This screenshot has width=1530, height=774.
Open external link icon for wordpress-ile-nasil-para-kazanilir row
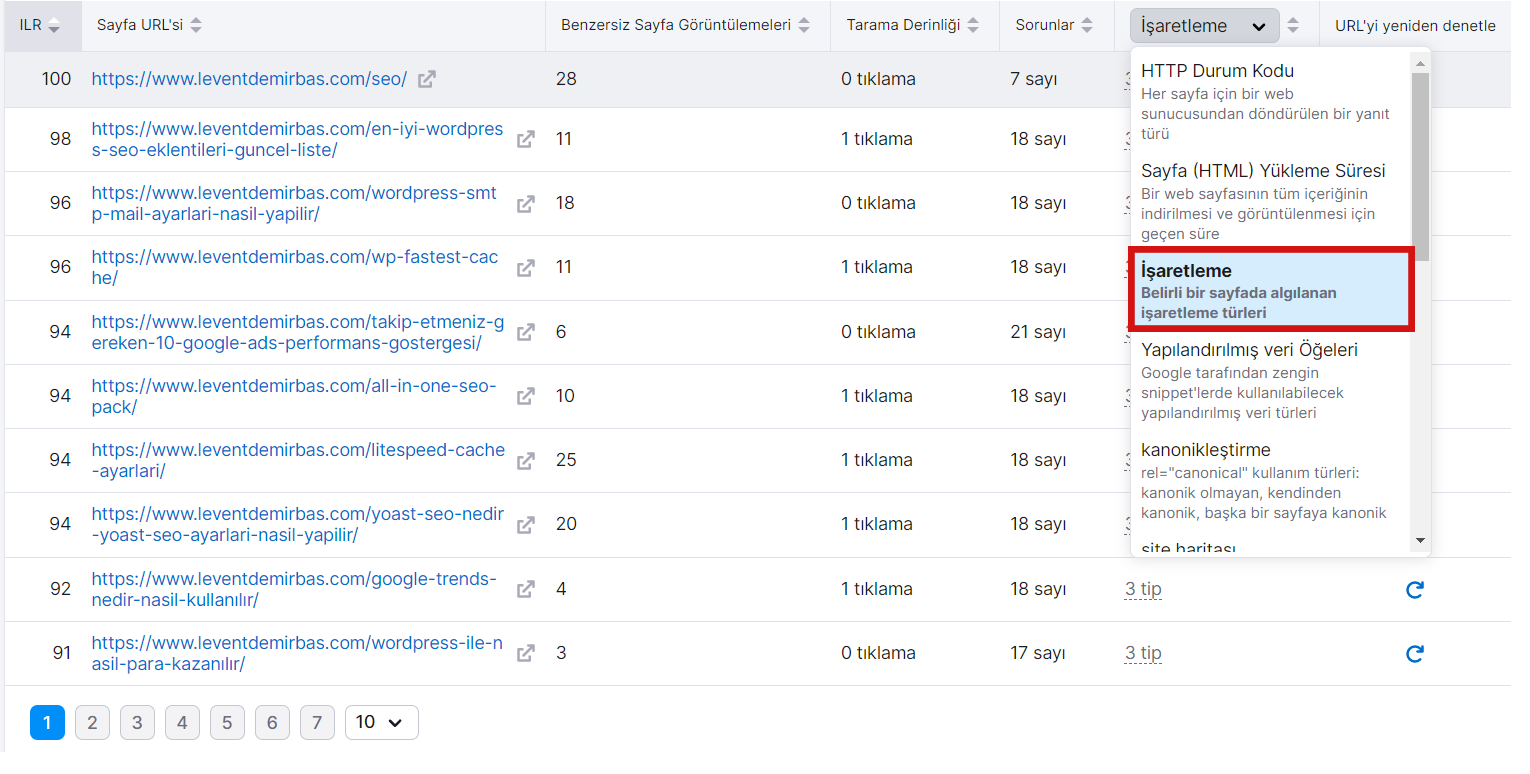(525, 654)
